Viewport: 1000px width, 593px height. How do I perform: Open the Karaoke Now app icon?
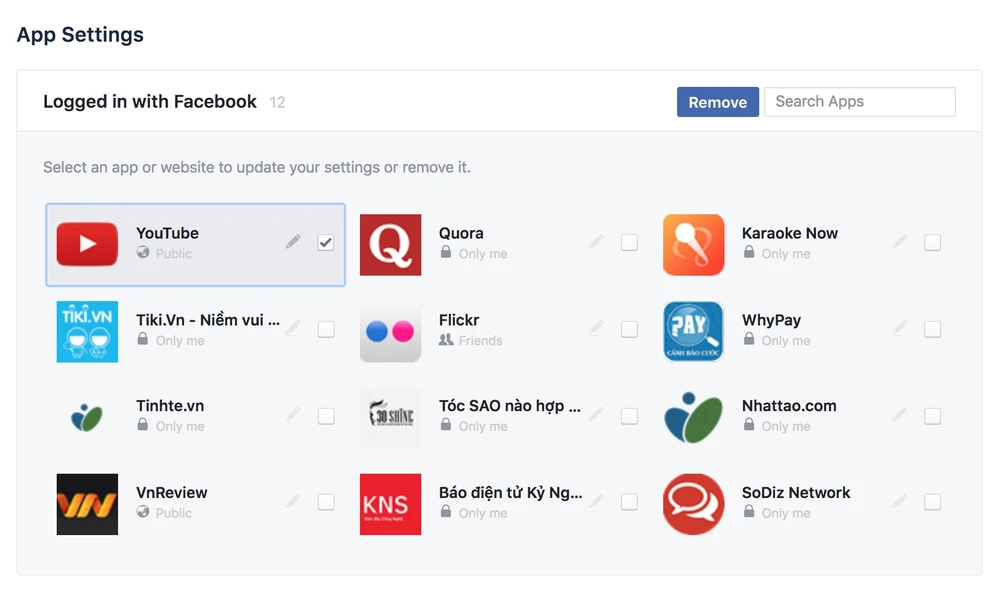[x=693, y=244]
